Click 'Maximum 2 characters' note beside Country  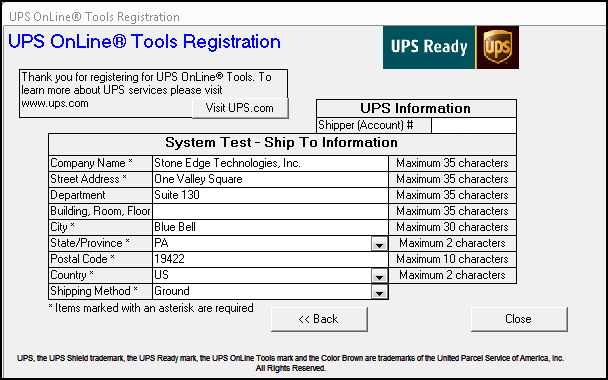click(x=452, y=275)
